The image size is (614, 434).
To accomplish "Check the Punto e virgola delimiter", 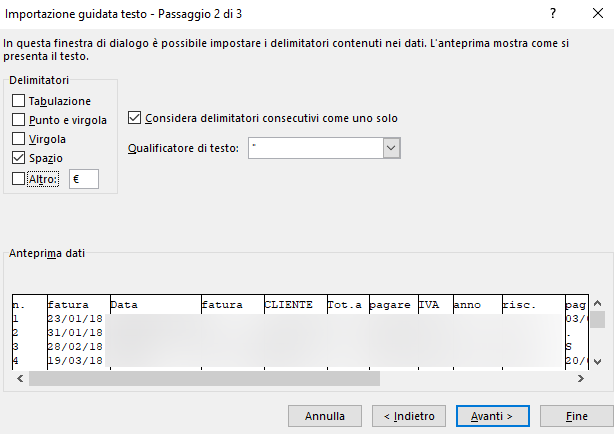I will coord(18,119).
